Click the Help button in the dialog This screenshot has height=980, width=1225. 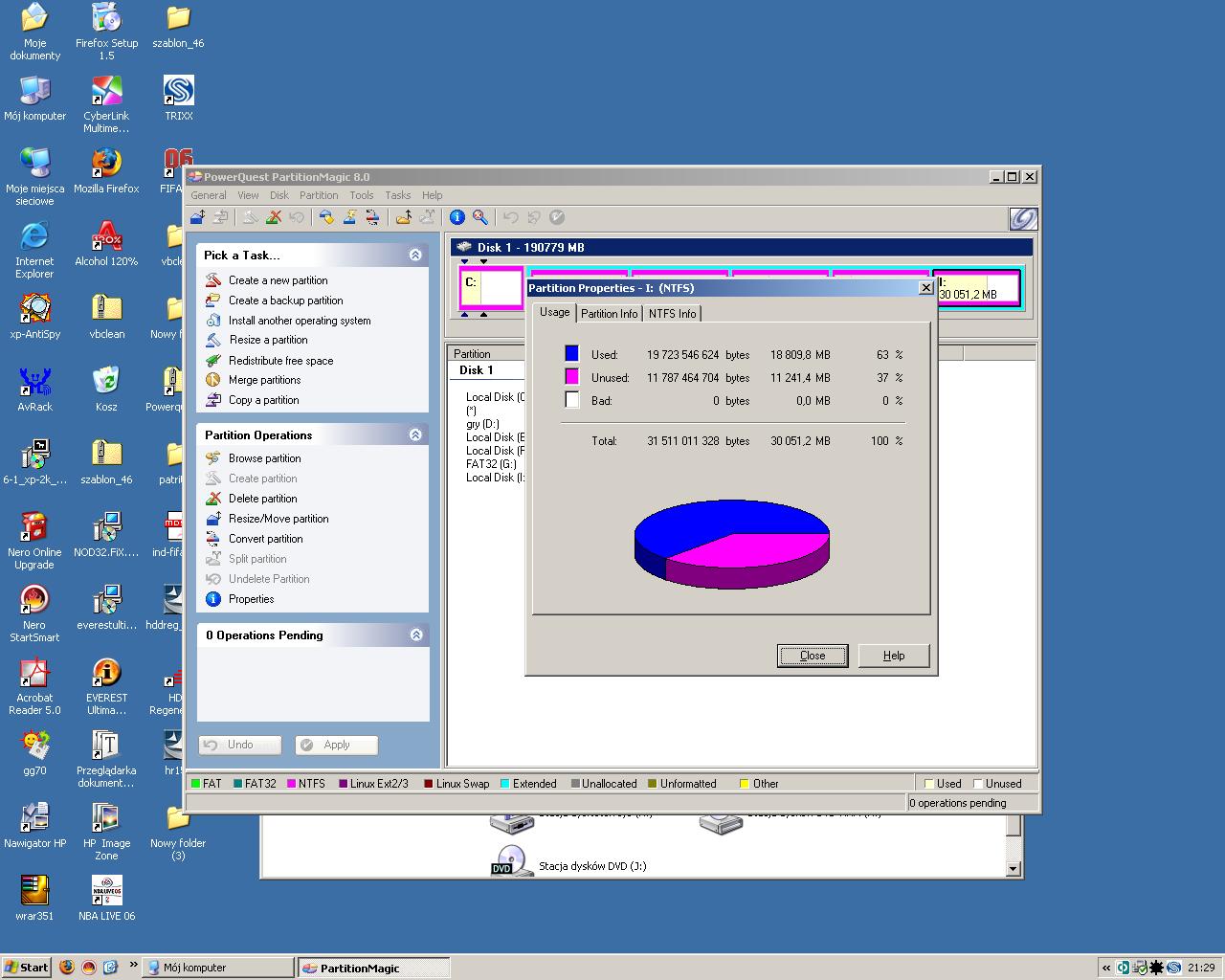click(893, 656)
